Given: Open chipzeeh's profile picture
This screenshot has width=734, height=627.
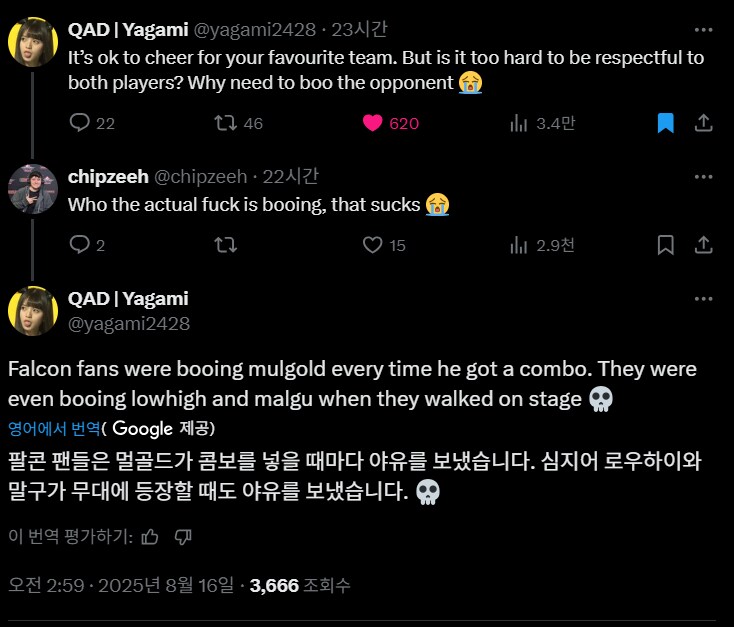Looking at the screenshot, I should [x=32, y=187].
